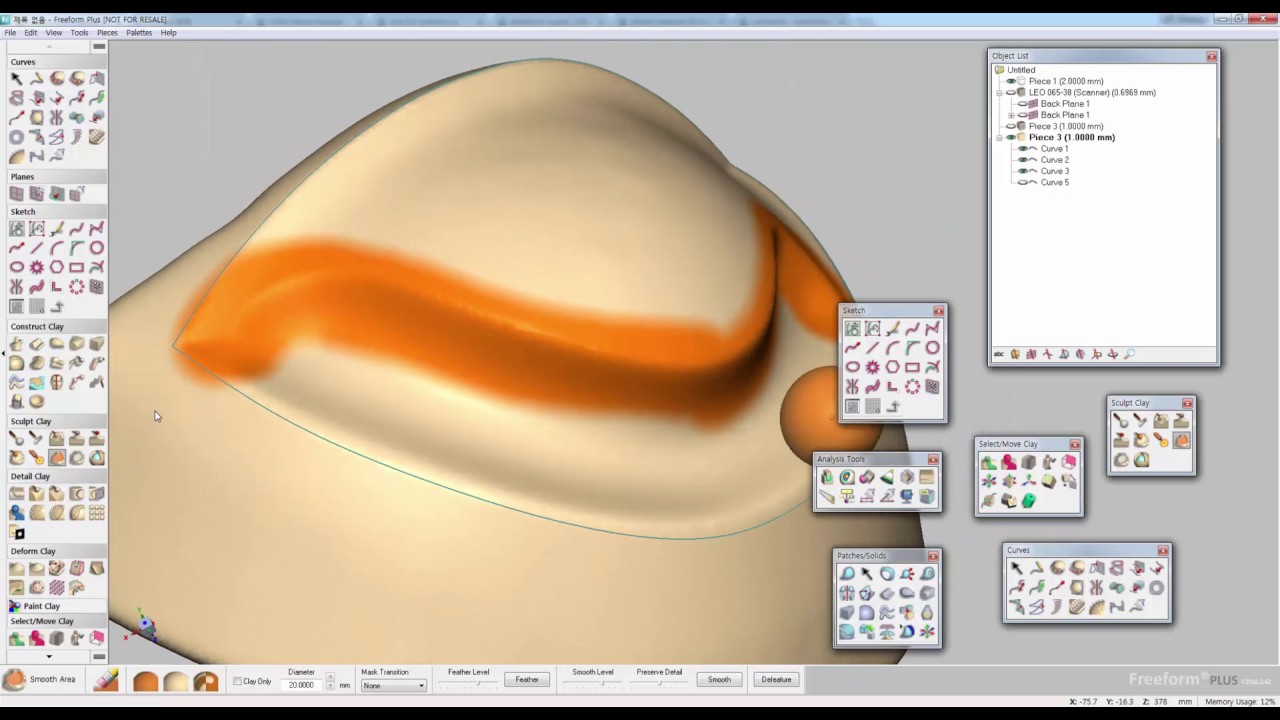Collapse the Construct Clay palette header
The width and height of the screenshot is (1280, 720).
(x=56, y=326)
